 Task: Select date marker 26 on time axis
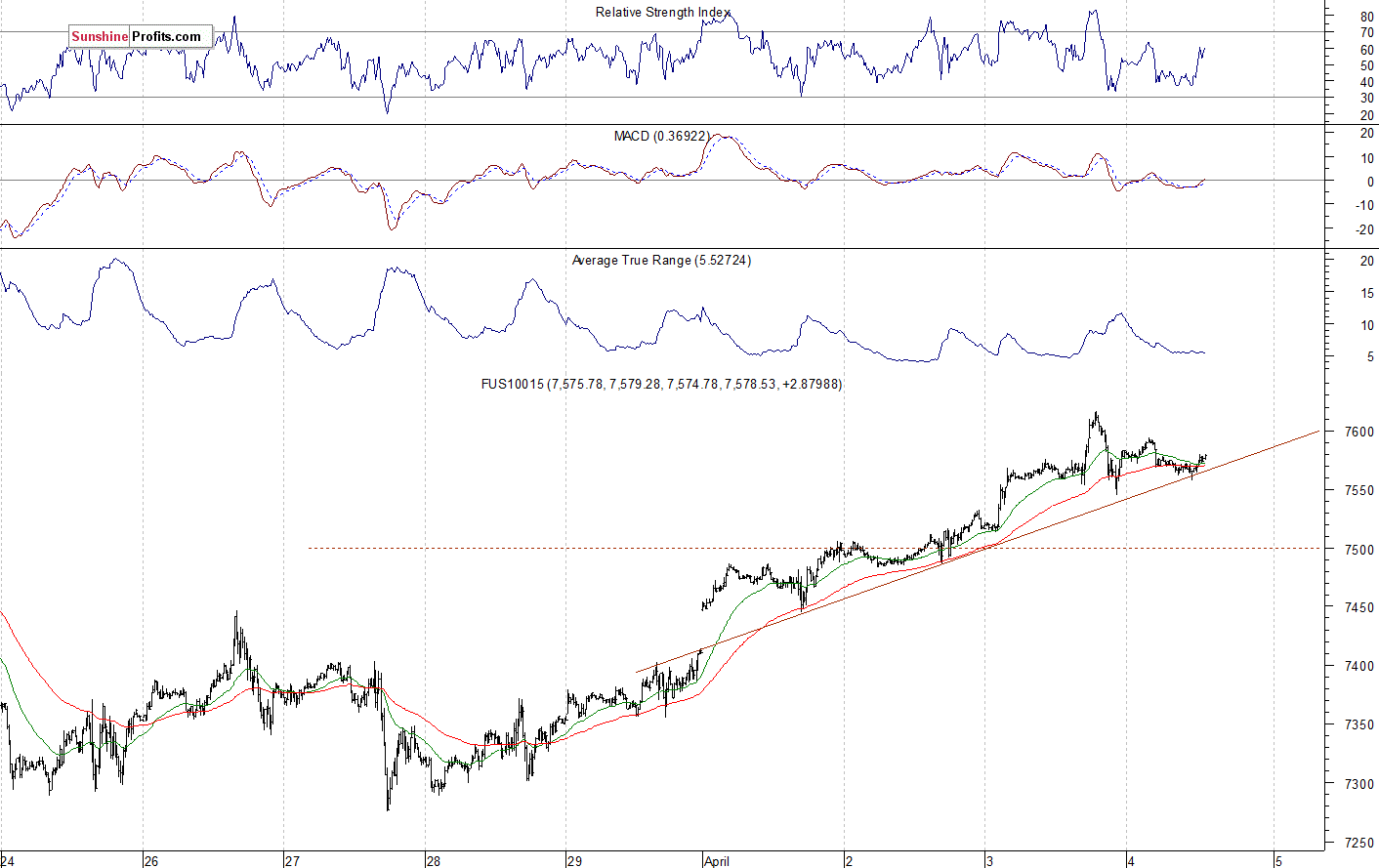coord(150,861)
